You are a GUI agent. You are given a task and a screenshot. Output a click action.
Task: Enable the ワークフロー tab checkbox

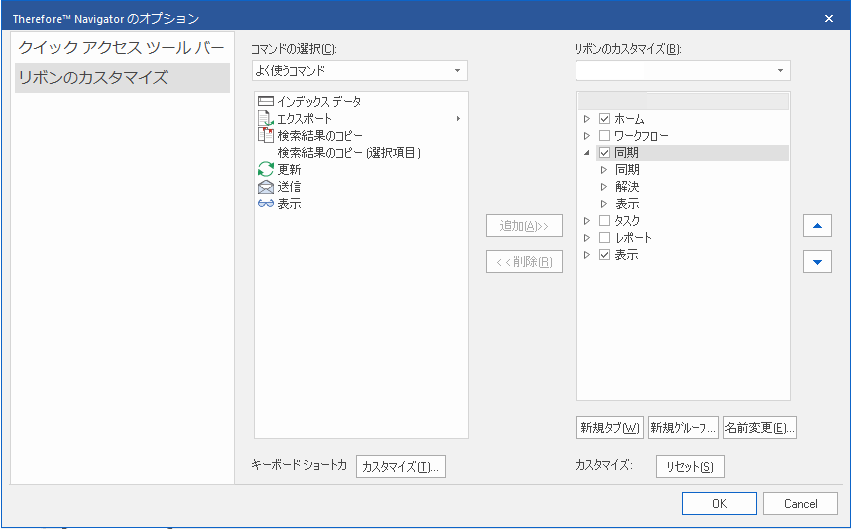point(604,135)
